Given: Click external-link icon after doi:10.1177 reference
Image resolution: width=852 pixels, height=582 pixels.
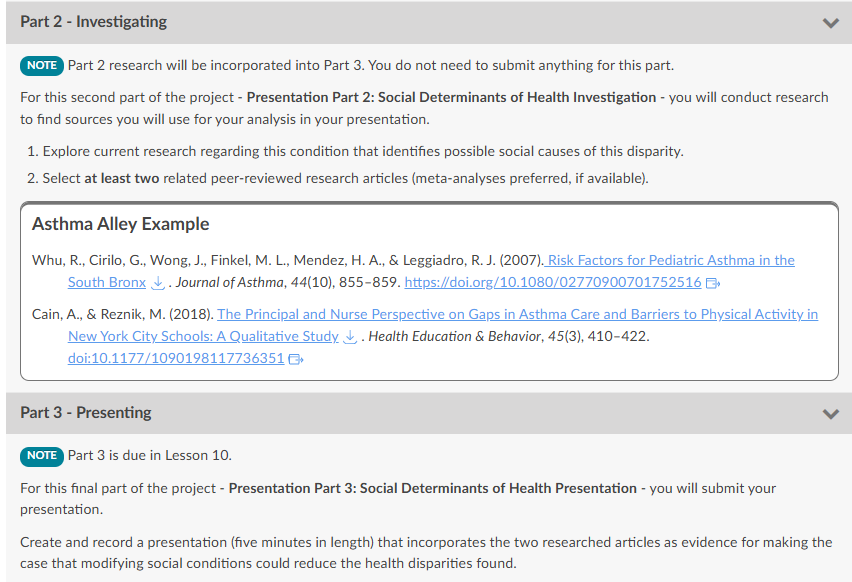Looking at the screenshot, I should (296, 359).
